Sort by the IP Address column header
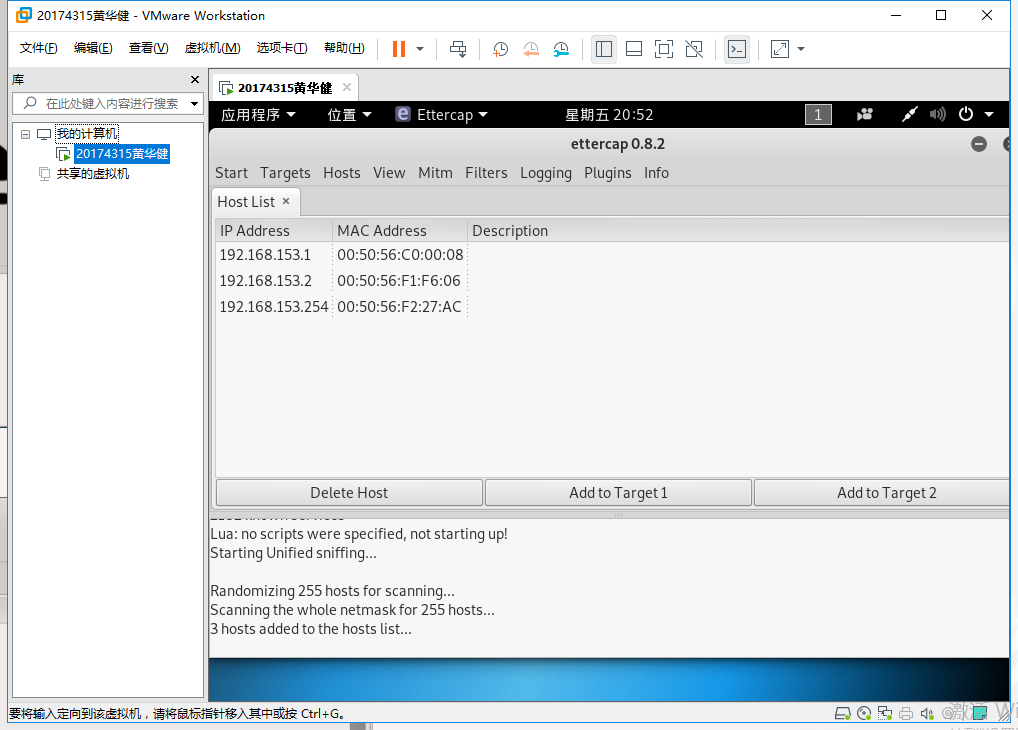 [x=273, y=231]
